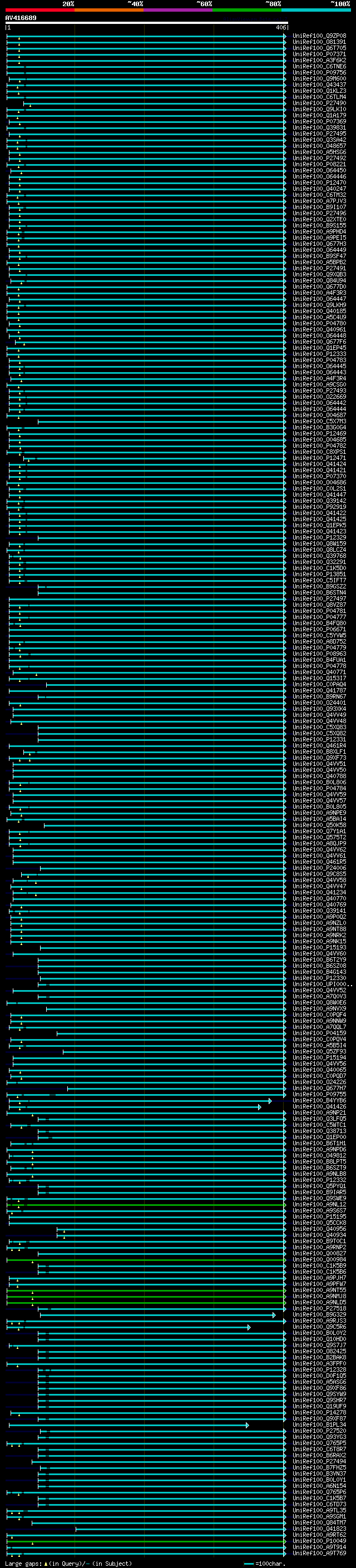
Task: Select the UniRef100_Q41234 label
Action: coord(319,892)
